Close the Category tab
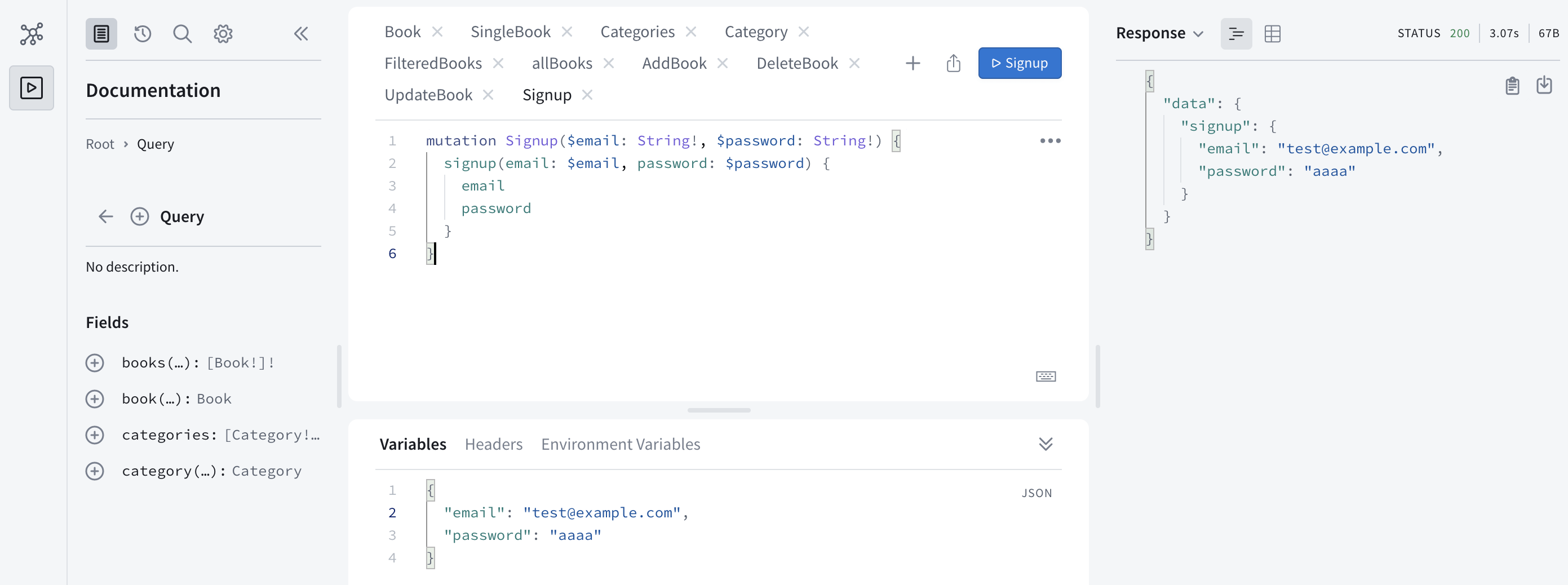The height and width of the screenshot is (585, 1568). click(x=804, y=32)
